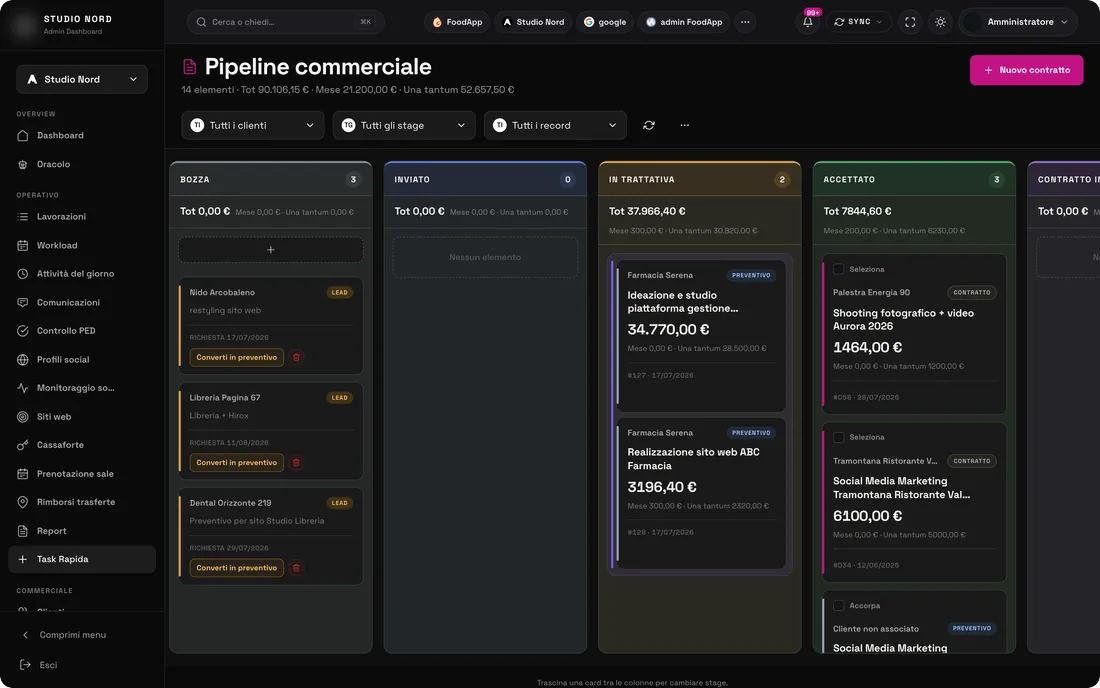Check Seleziona on Palestra Energia 90 card
1100x688 pixels.
(x=838, y=269)
